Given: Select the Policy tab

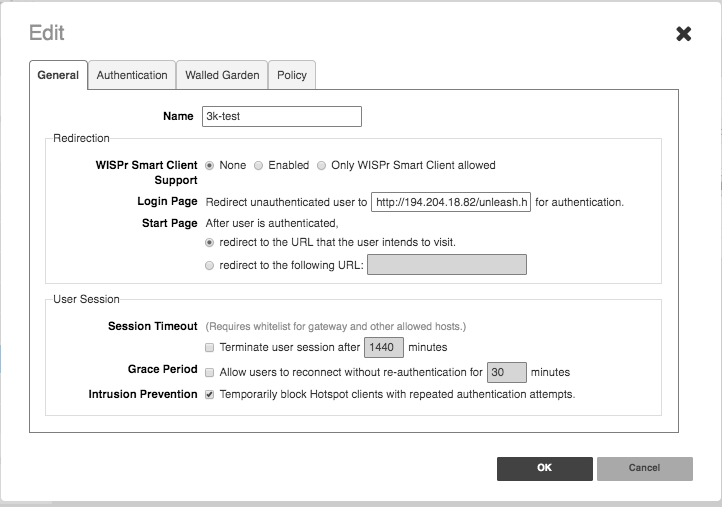Looking at the screenshot, I should (x=292, y=75).
